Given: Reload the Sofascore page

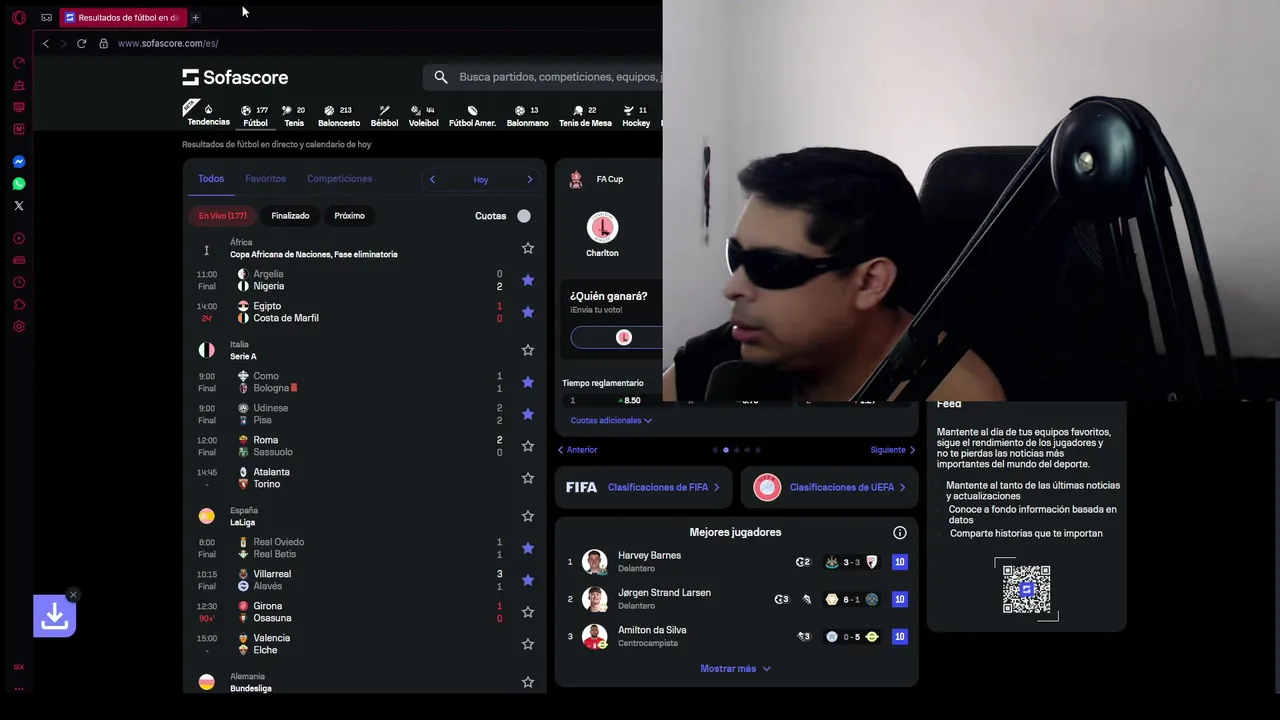Looking at the screenshot, I should point(81,43).
